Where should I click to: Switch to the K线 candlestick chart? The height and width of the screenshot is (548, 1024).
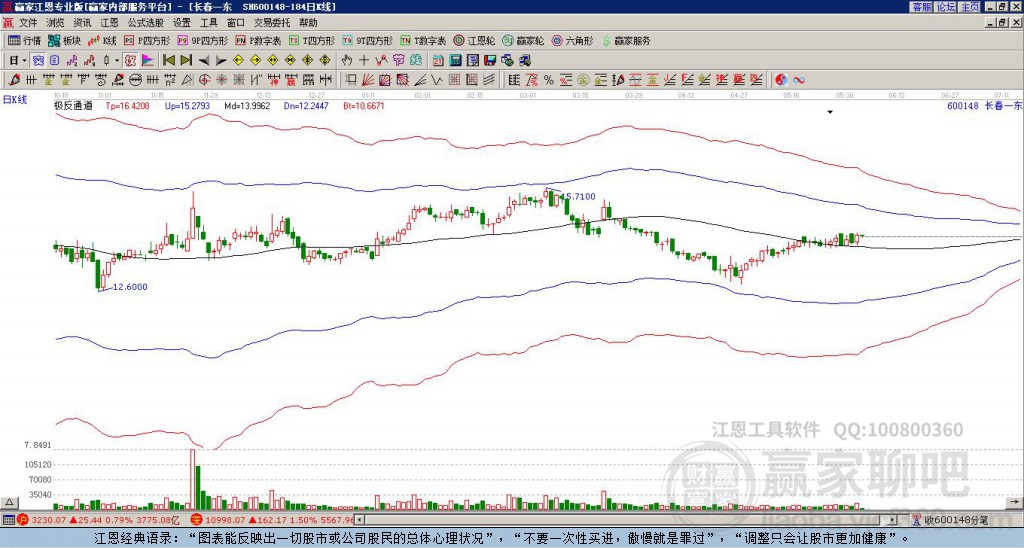click(102, 40)
